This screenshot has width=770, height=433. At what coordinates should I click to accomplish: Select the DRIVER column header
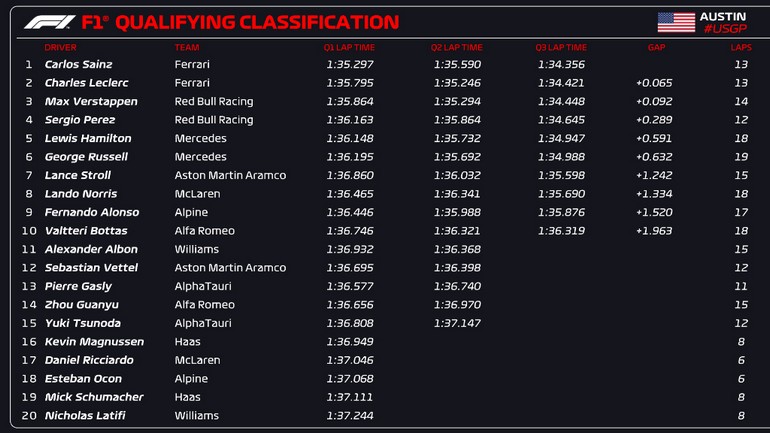point(60,47)
